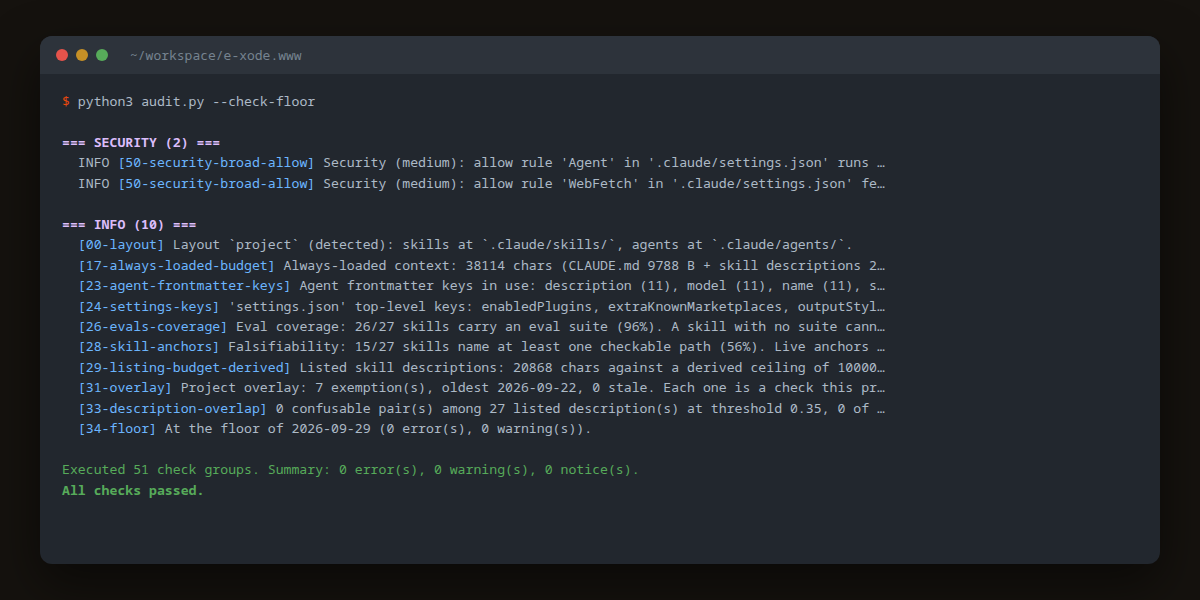Image resolution: width=1200 pixels, height=600 pixels.
Task: Click the [17-always-loaded-budget] check tag
Action: 176,266
